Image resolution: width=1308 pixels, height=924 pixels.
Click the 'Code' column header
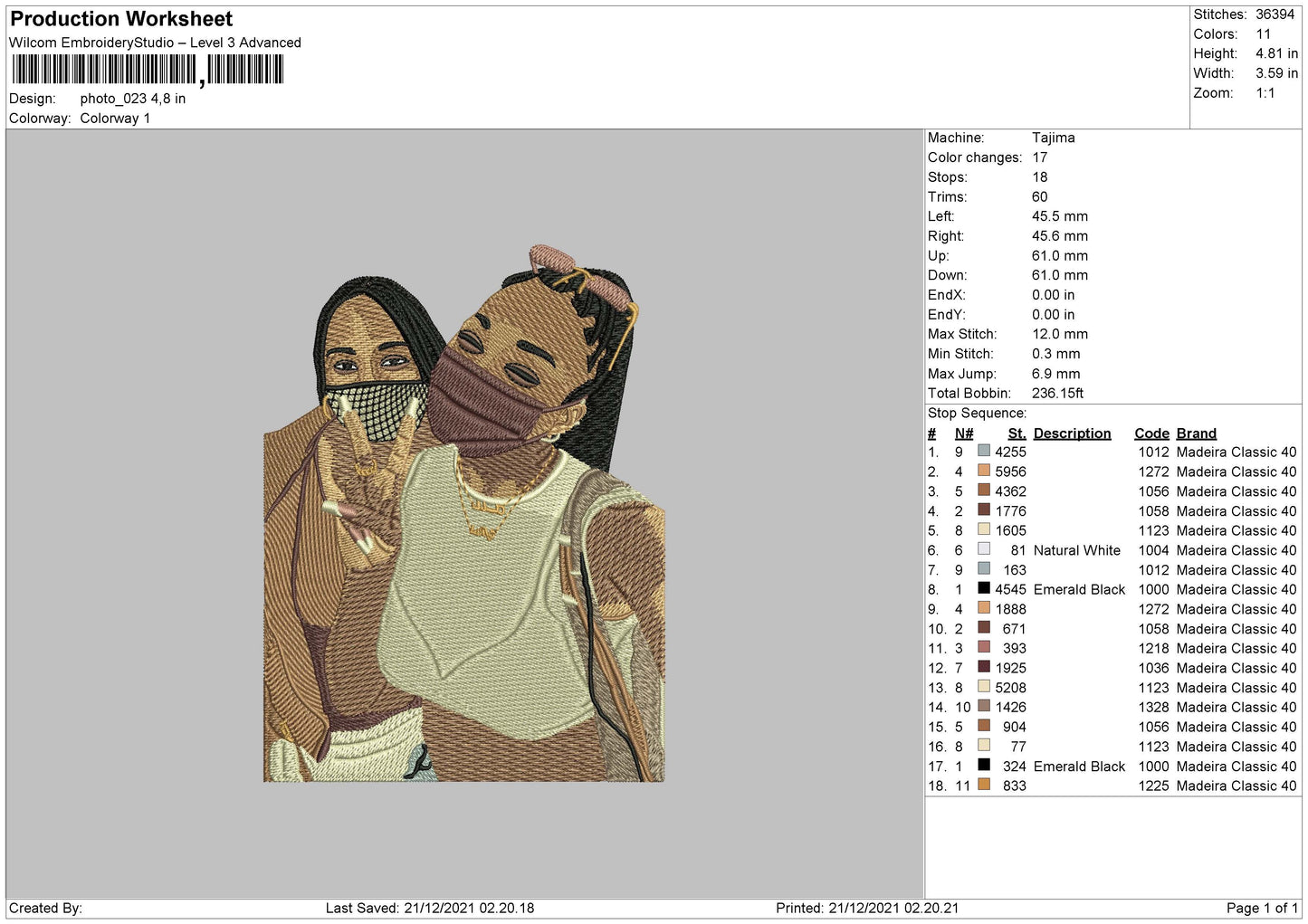[1152, 433]
